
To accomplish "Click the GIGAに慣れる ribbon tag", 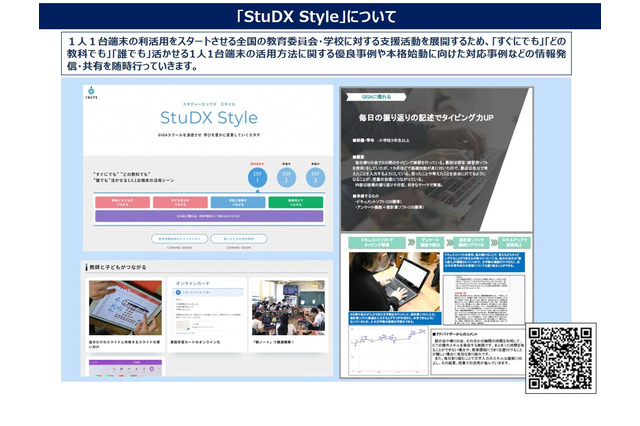I will [376, 97].
